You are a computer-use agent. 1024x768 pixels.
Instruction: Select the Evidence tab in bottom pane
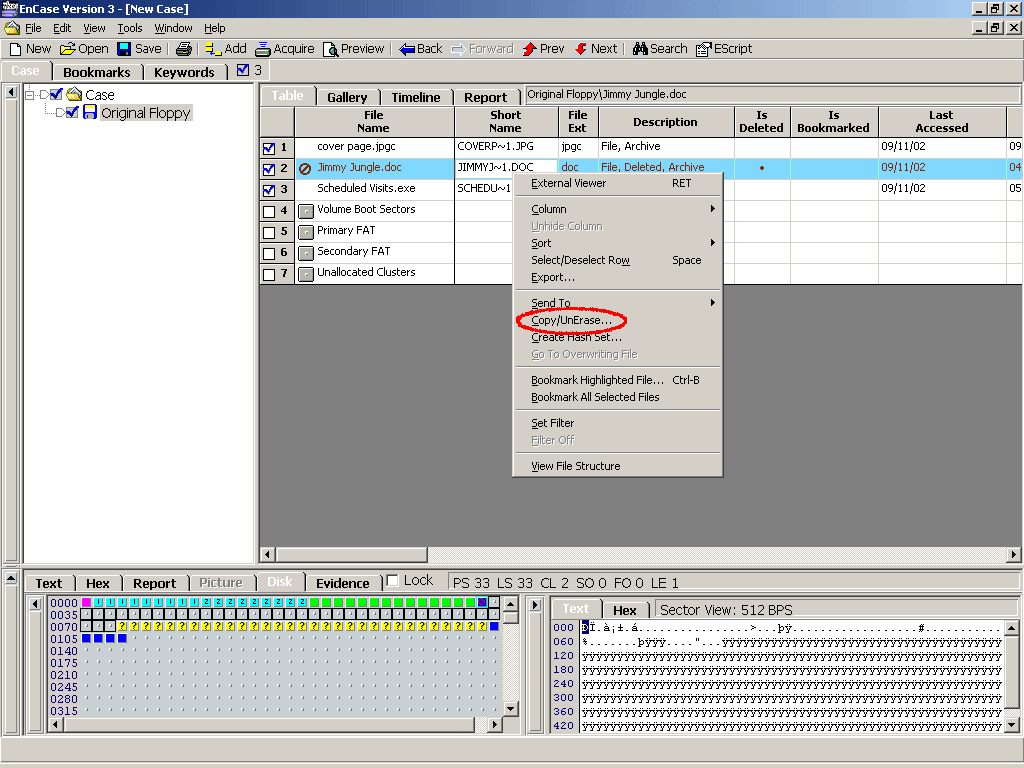click(x=342, y=583)
